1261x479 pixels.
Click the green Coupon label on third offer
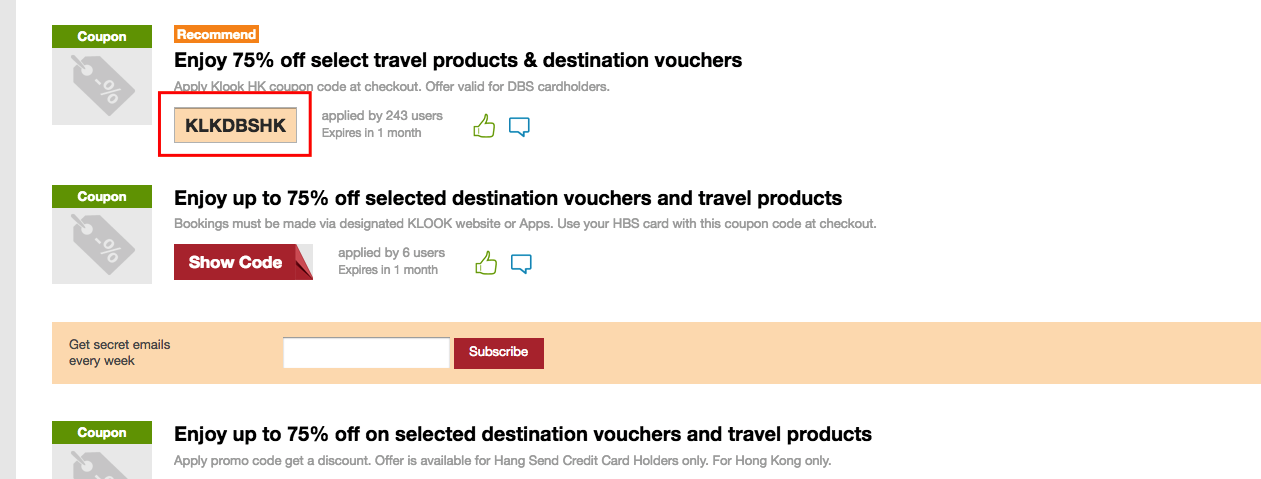(x=102, y=432)
